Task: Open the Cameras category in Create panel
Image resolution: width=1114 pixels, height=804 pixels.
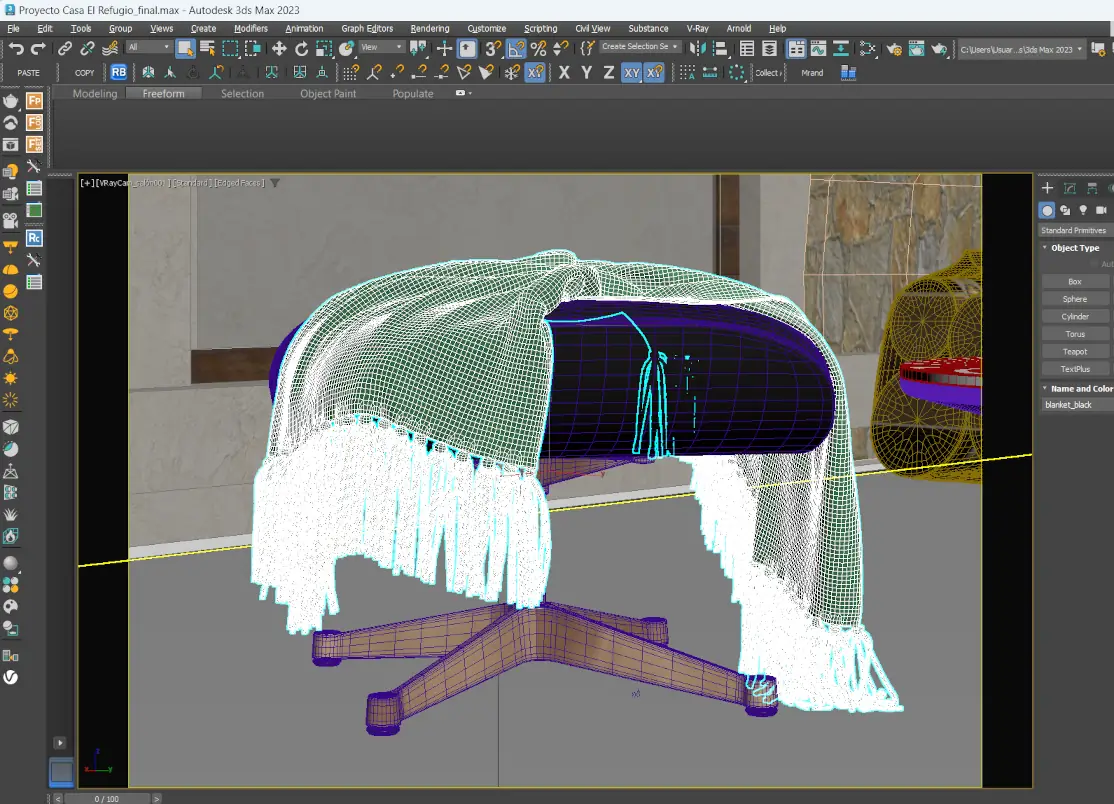Action: [x=1101, y=211]
